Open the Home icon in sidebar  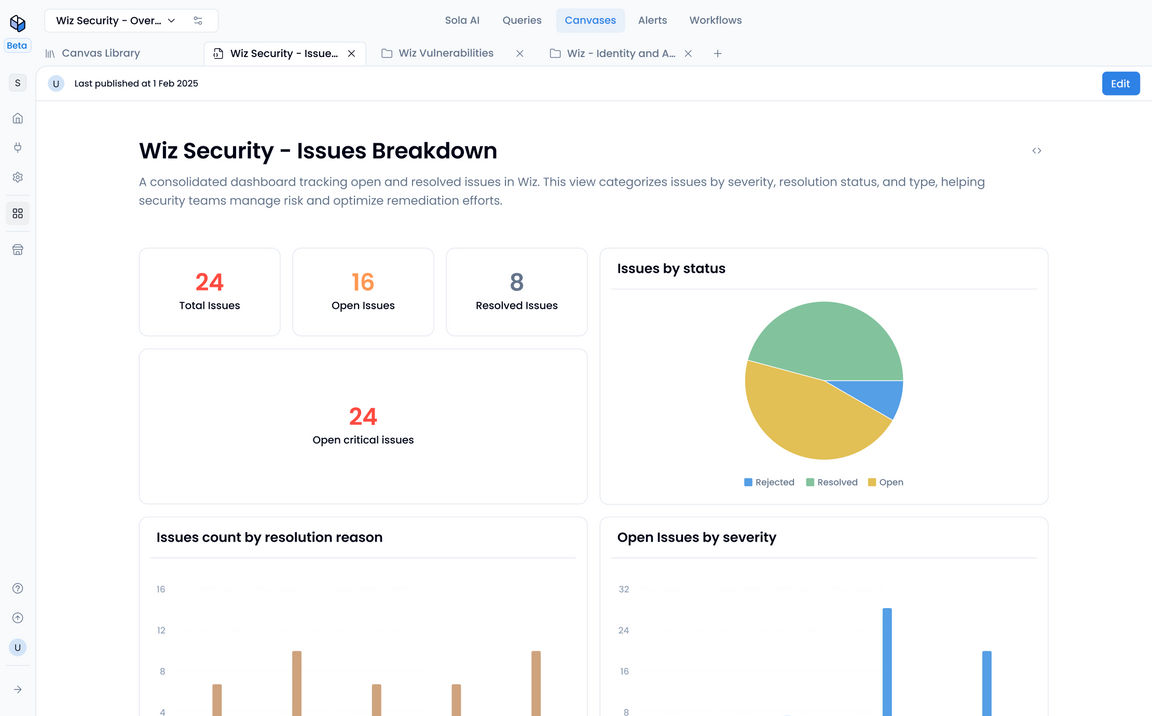tap(18, 118)
